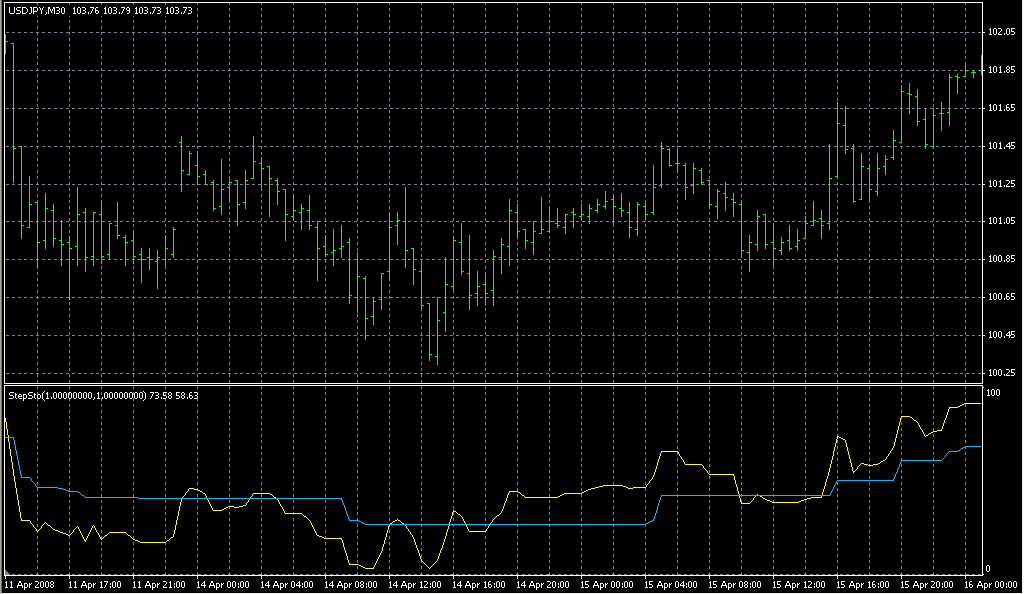Click the indicator scale 0 label
Image resolution: width=1024 pixels, height=594 pixels.
click(988, 568)
